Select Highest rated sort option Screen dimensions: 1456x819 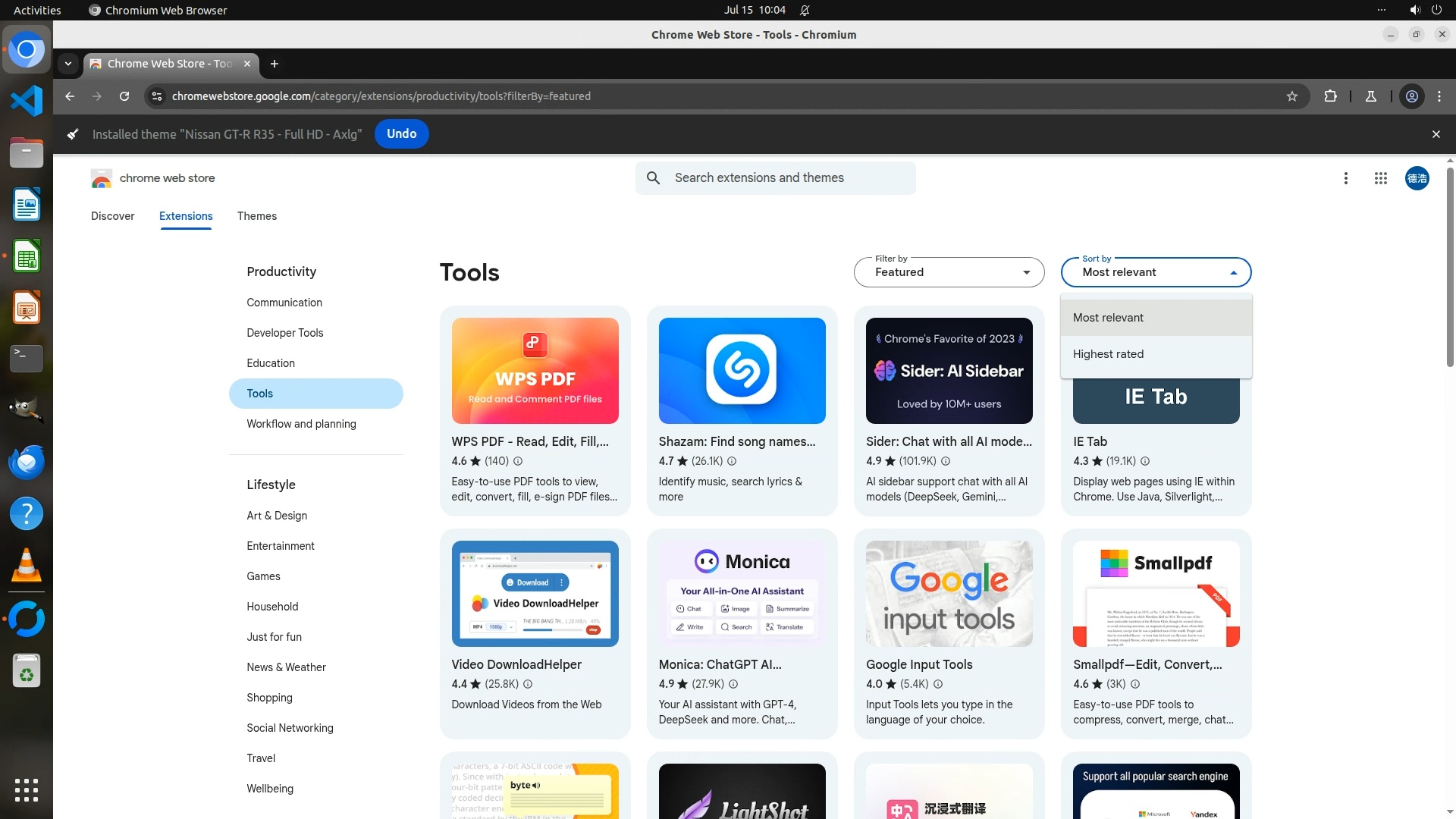[1108, 354]
